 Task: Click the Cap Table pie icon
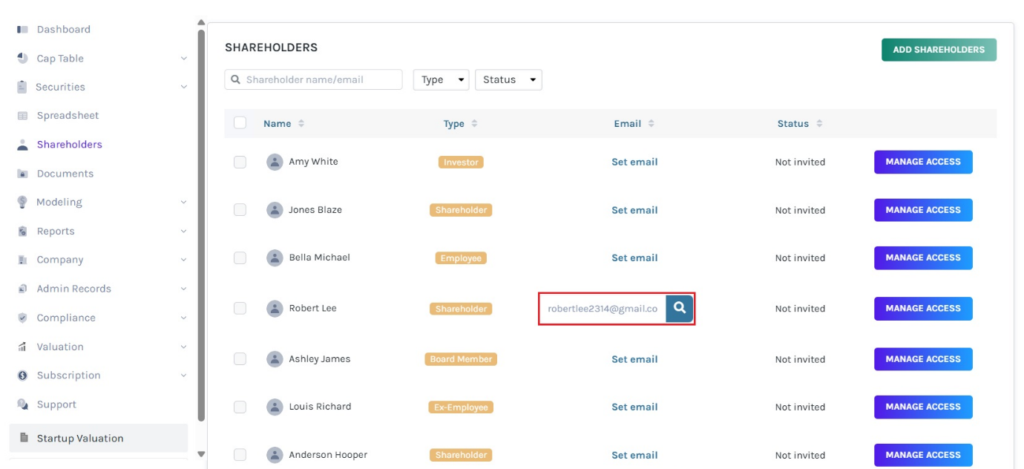pyautogui.click(x=23, y=58)
